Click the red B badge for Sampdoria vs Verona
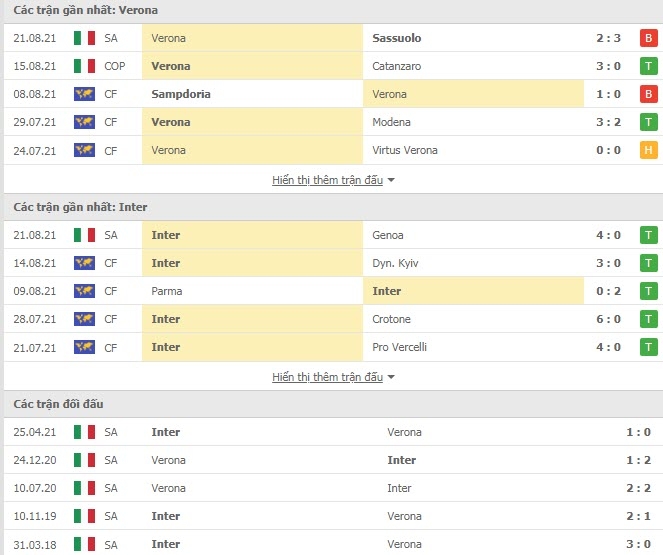 [x=648, y=94]
